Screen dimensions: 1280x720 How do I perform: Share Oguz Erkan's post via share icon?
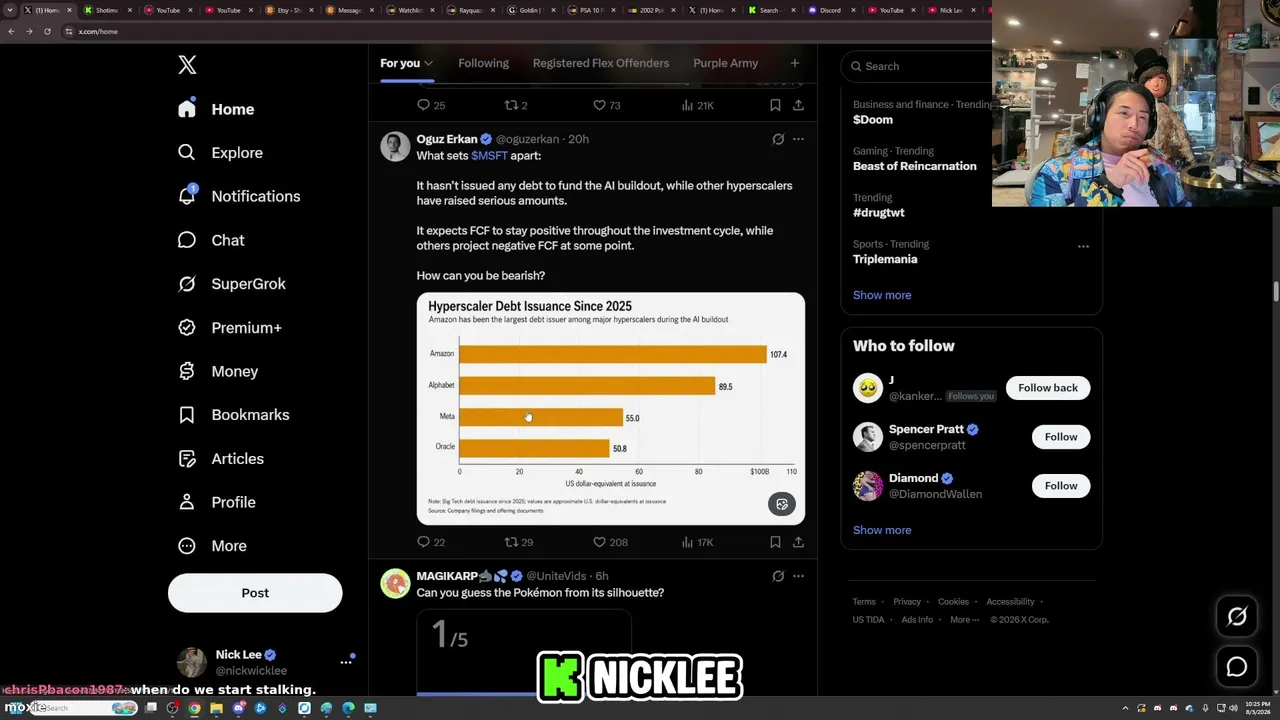point(798,542)
